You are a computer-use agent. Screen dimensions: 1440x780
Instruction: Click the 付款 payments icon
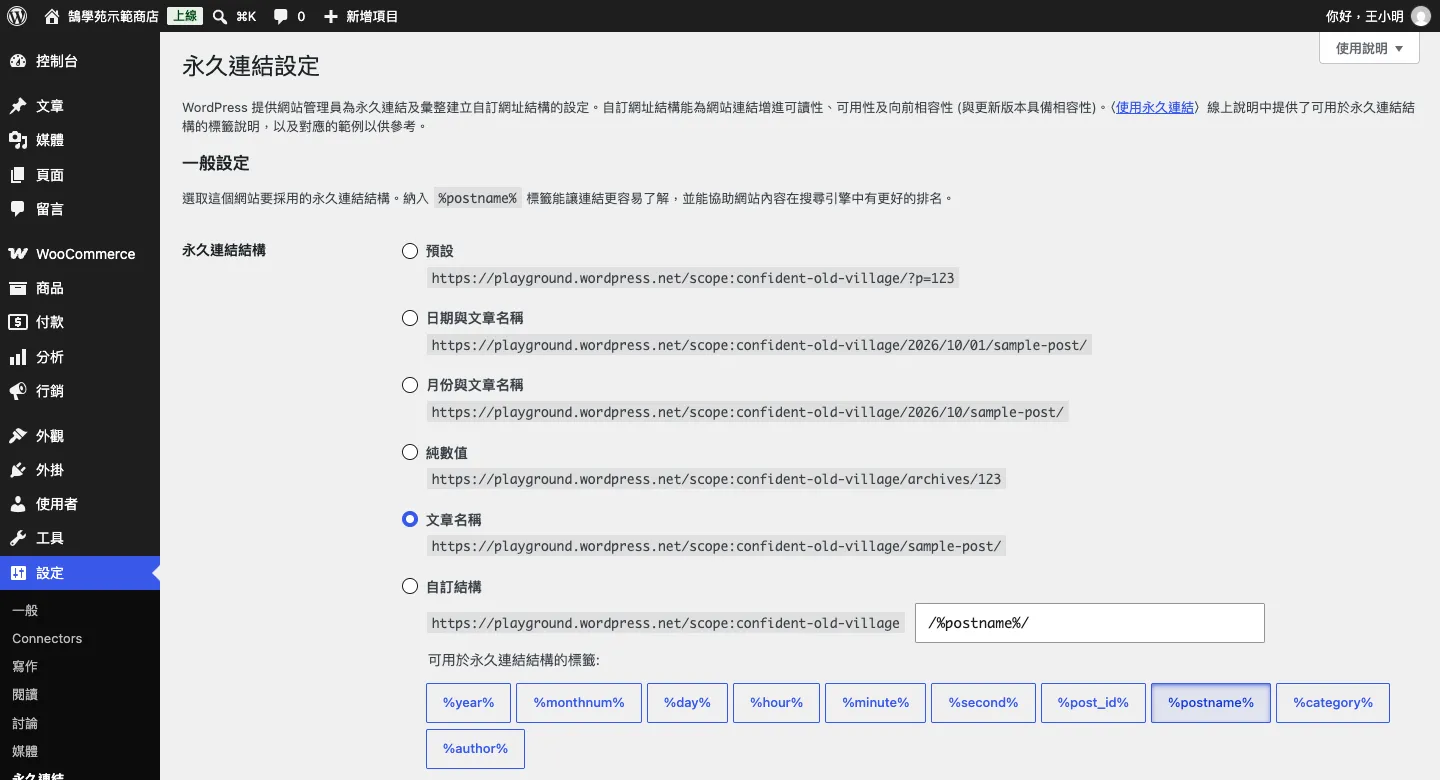click(18, 322)
